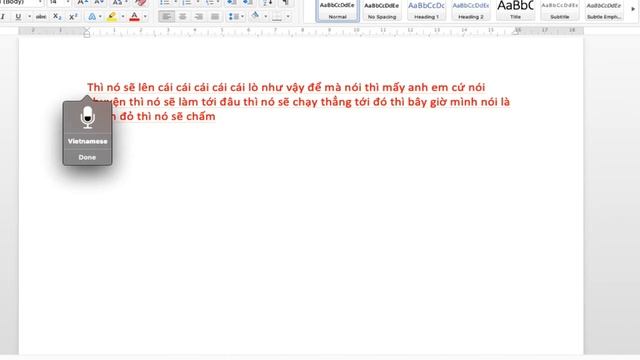The height and width of the screenshot is (360, 640).
Task: Open the borders dropdown arrow
Action: click(x=288, y=17)
